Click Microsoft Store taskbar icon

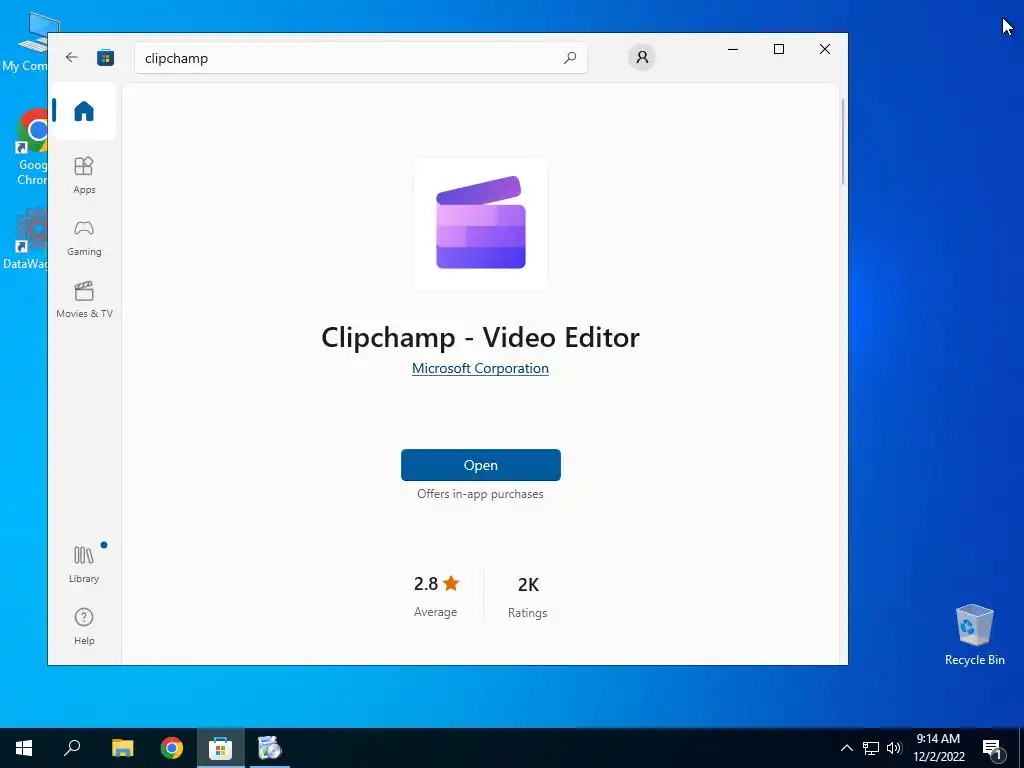[x=221, y=748]
